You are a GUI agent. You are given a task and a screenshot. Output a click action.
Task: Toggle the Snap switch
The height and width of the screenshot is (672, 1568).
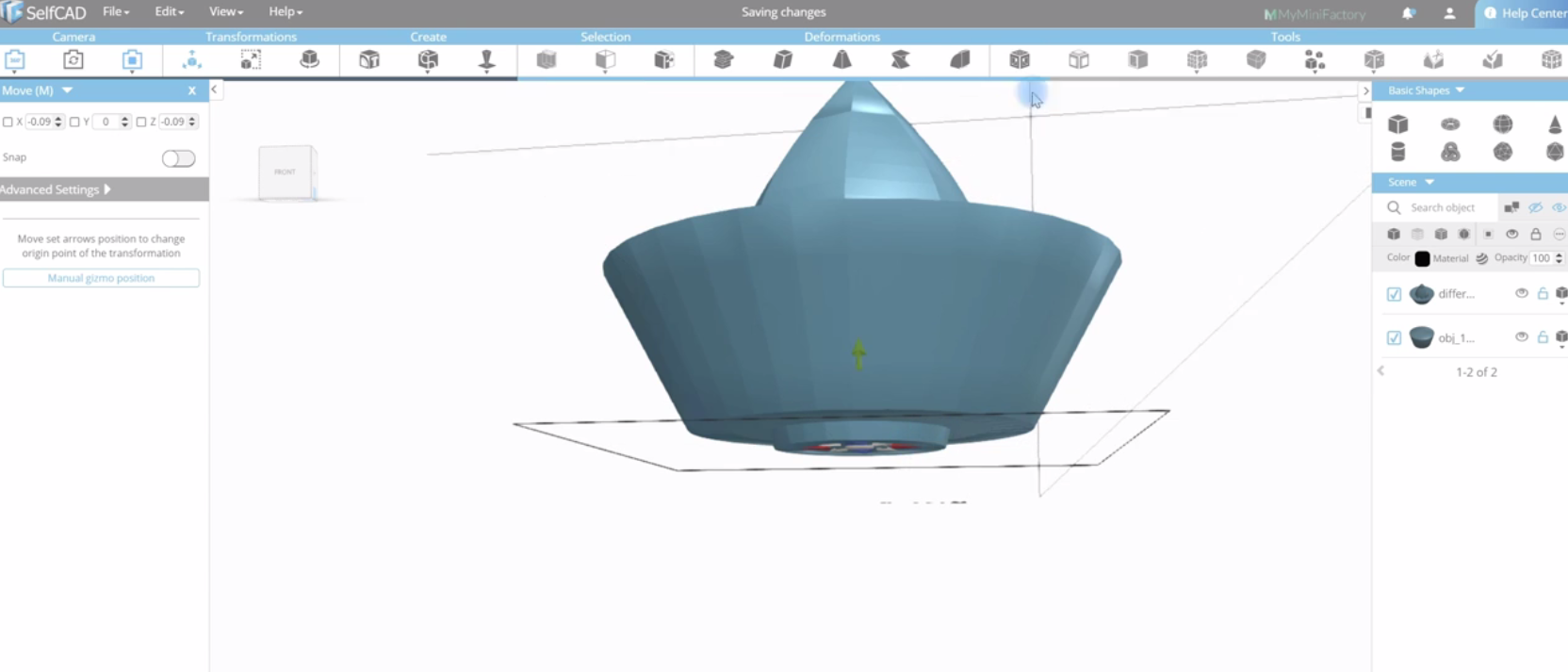click(x=178, y=158)
